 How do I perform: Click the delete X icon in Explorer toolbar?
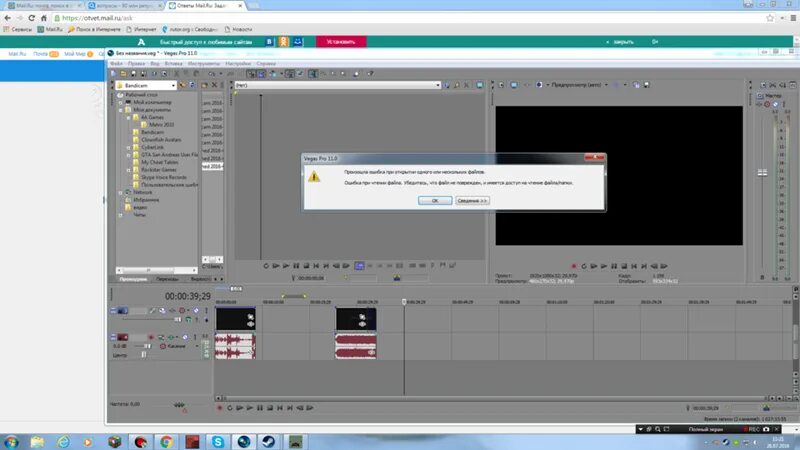(x=214, y=85)
